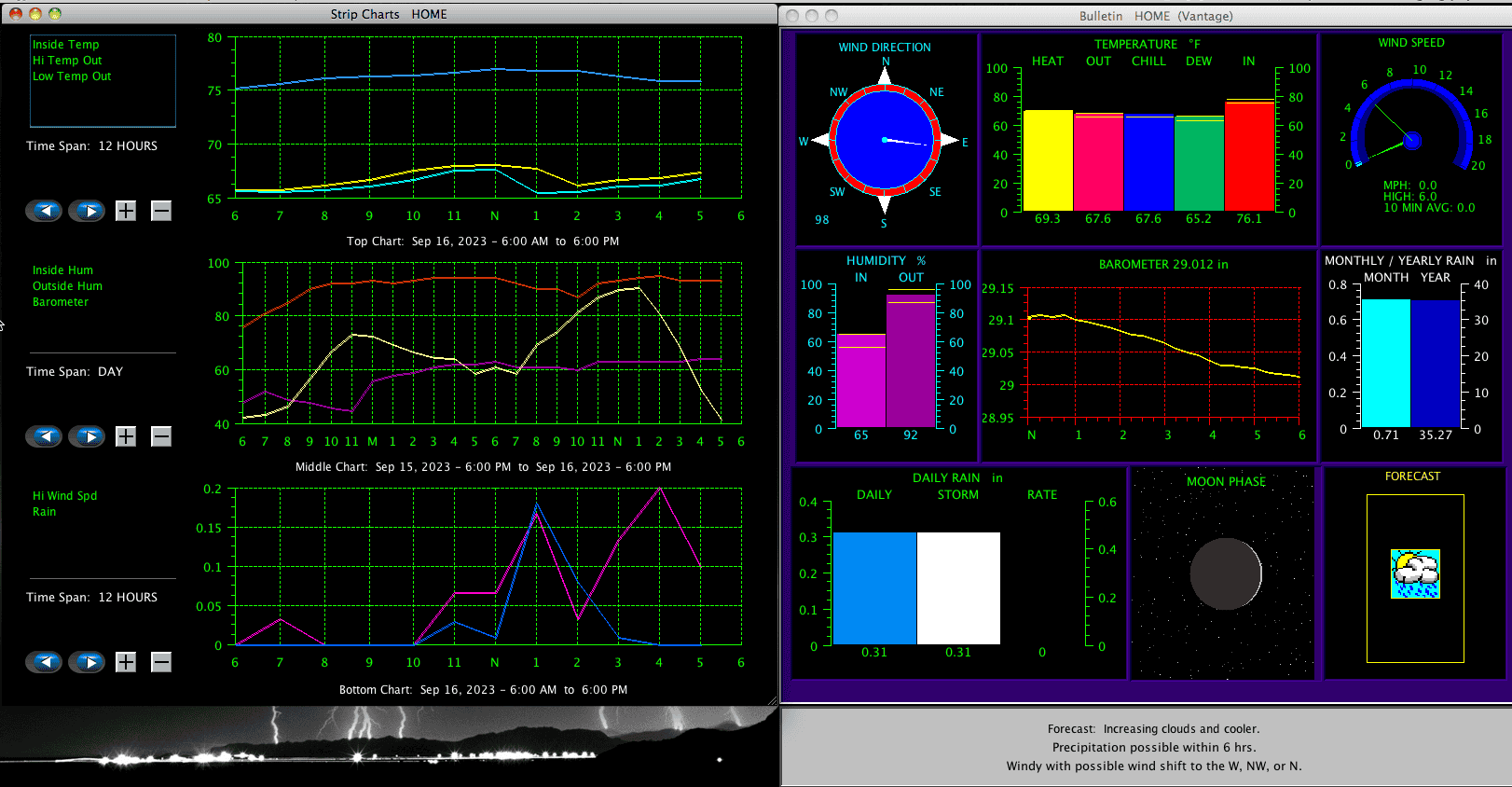Step the top chart forward in time
This screenshot has width=1512, height=787.
tap(88, 211)
